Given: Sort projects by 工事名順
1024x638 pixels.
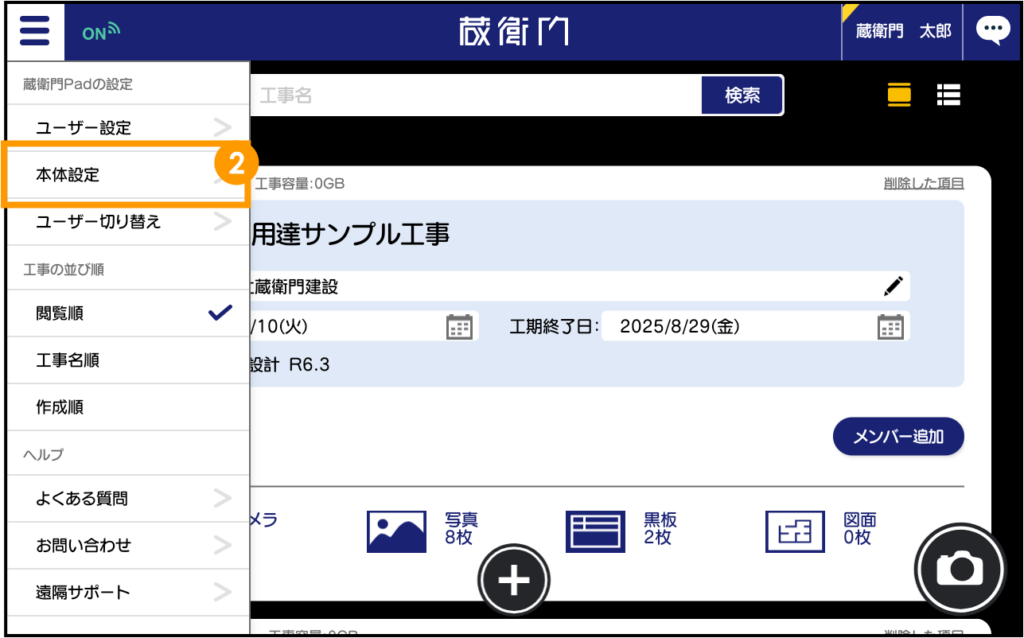Looking at the screenshot, I should click(125, 360).
